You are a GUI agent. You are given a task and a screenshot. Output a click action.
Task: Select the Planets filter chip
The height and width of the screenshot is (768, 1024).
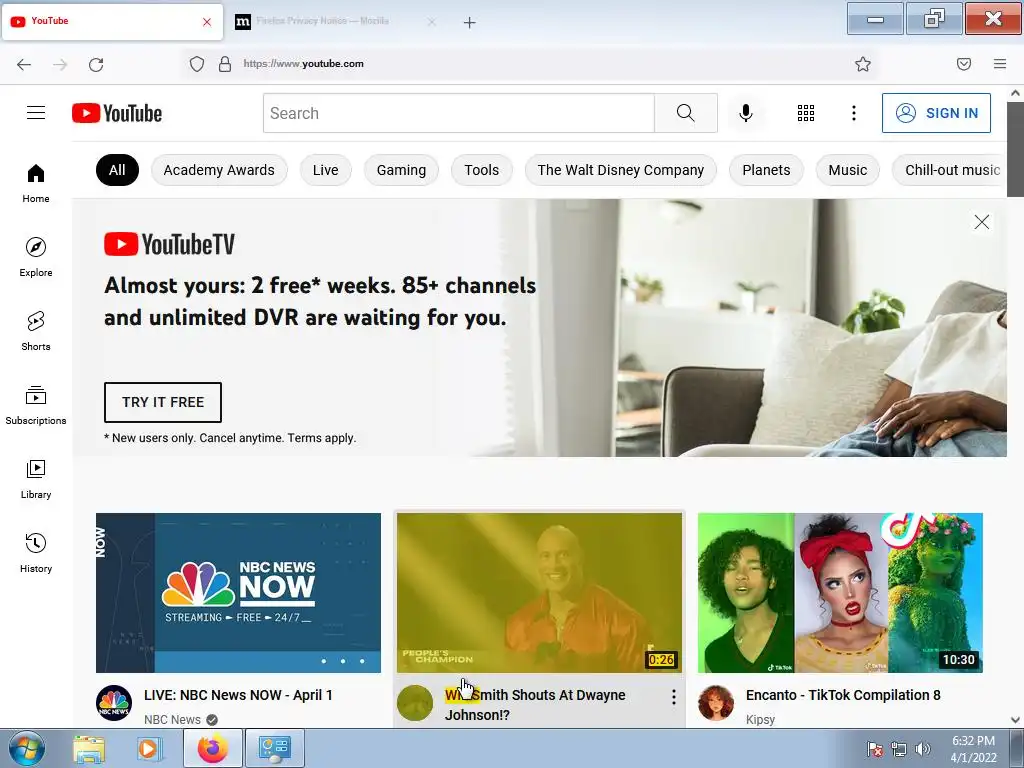pyautogui.click(x=766, y=170)
